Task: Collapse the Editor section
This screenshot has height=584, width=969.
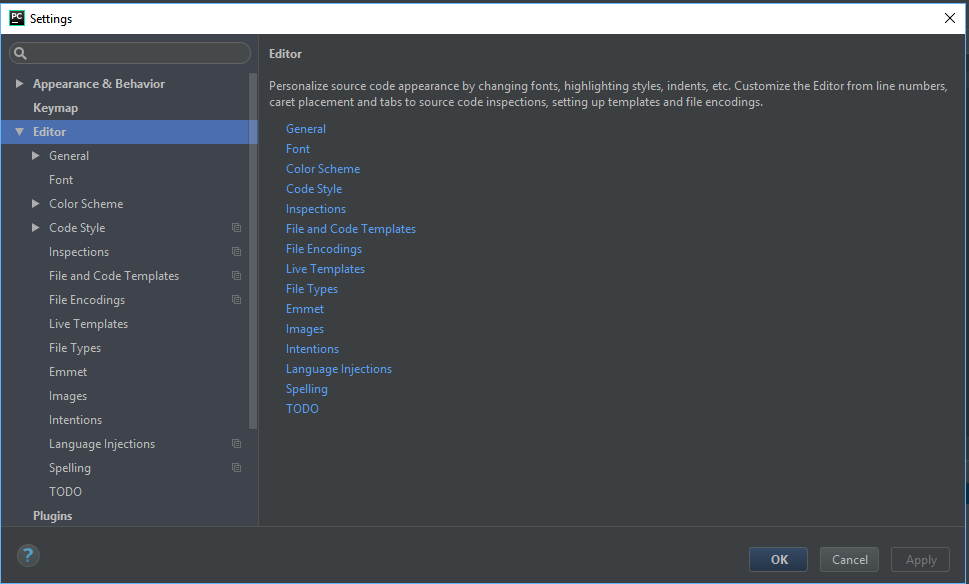Action: click(x=20, y=131)
